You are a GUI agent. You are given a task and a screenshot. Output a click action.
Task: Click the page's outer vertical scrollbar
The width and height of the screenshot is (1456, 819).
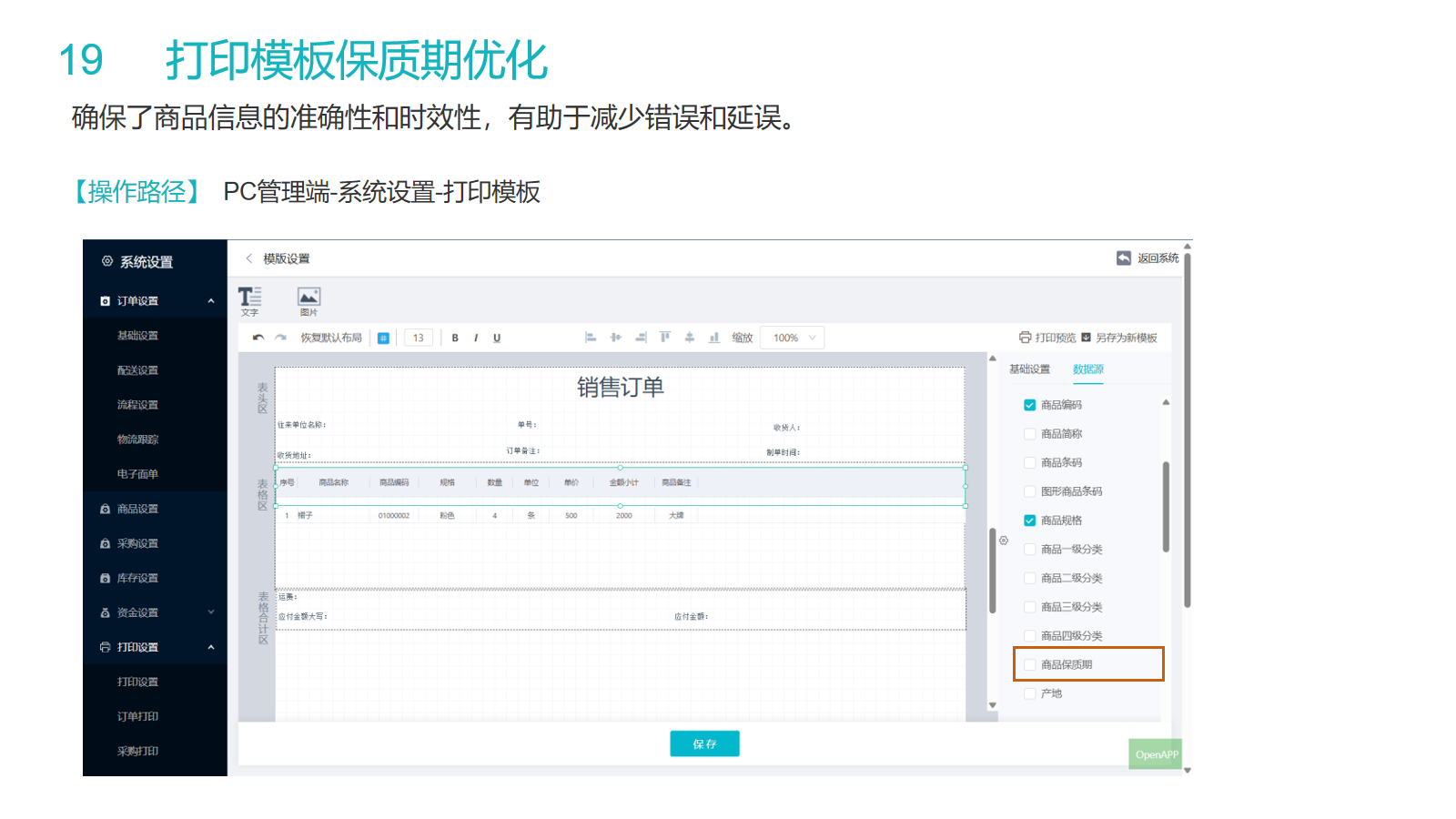[x=1187, y=430]
